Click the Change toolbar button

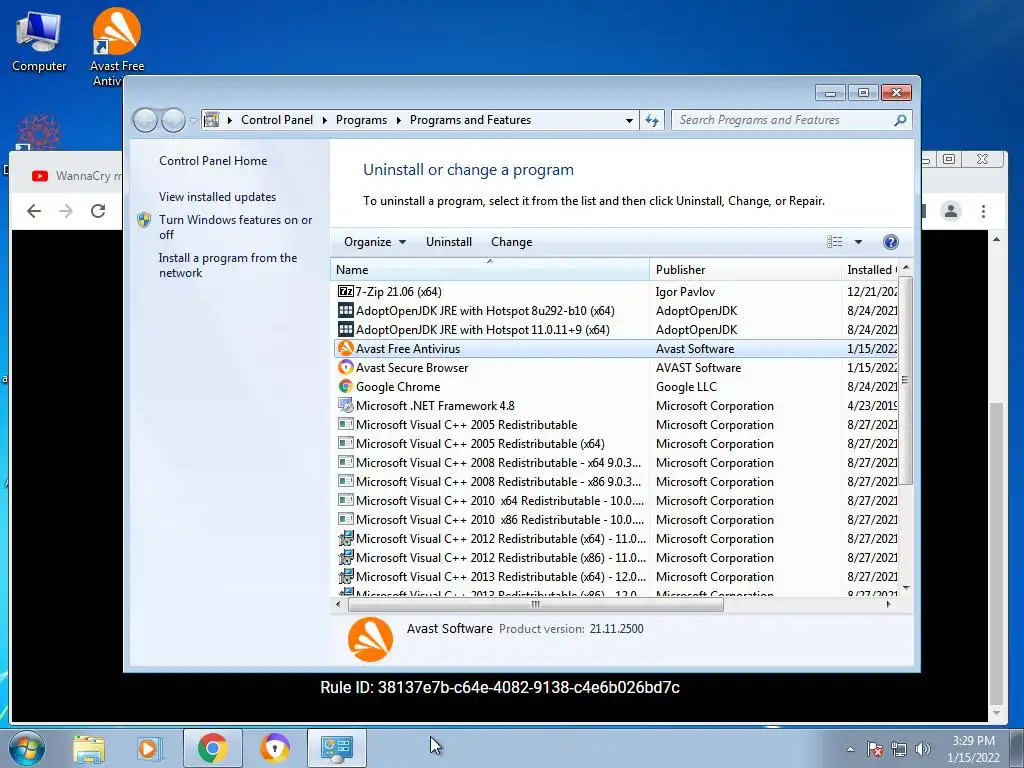[x=511, y=242]
